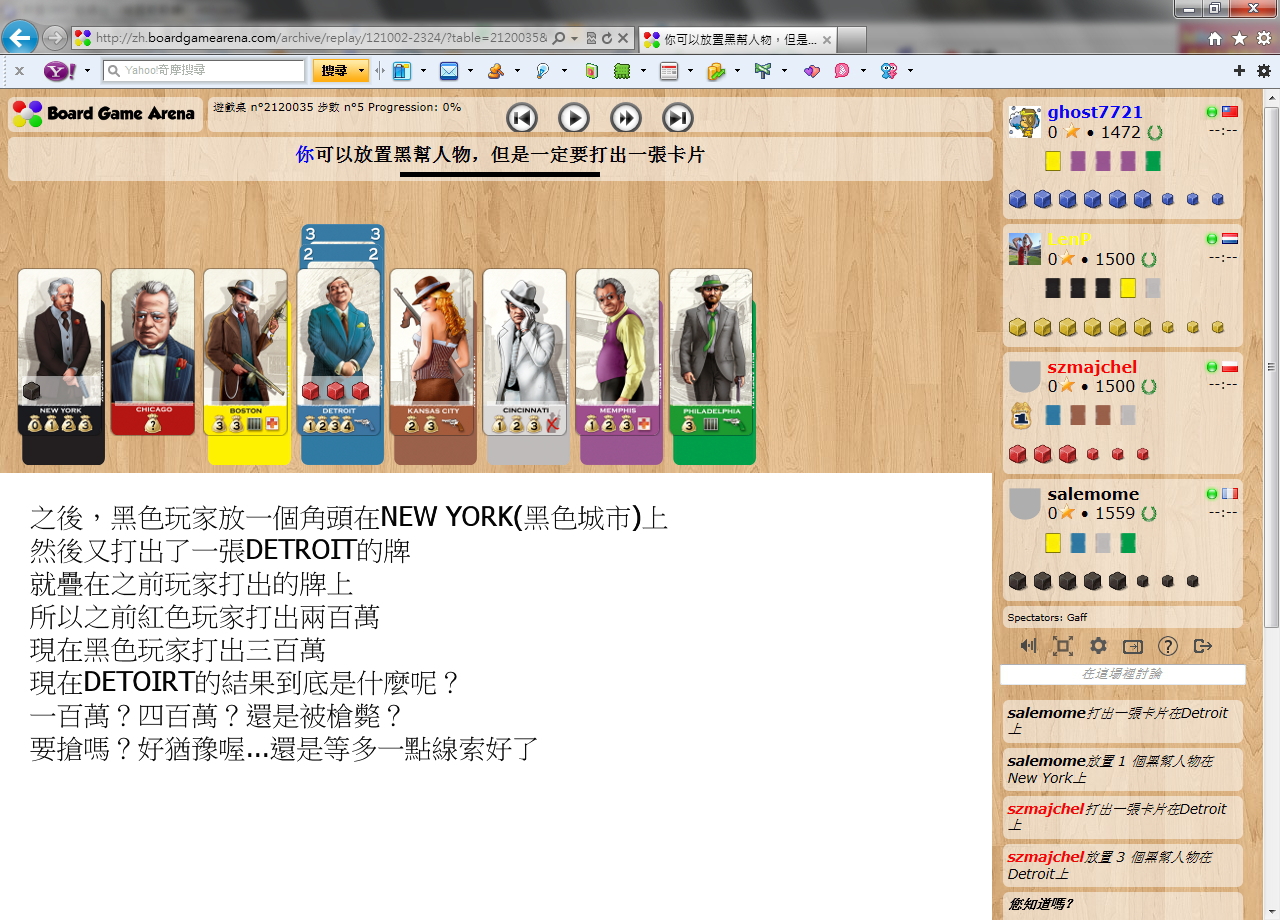Click Yahoo toolbar mail envelope icon
The image size is (1280, 920).
[x=449, y=71]
